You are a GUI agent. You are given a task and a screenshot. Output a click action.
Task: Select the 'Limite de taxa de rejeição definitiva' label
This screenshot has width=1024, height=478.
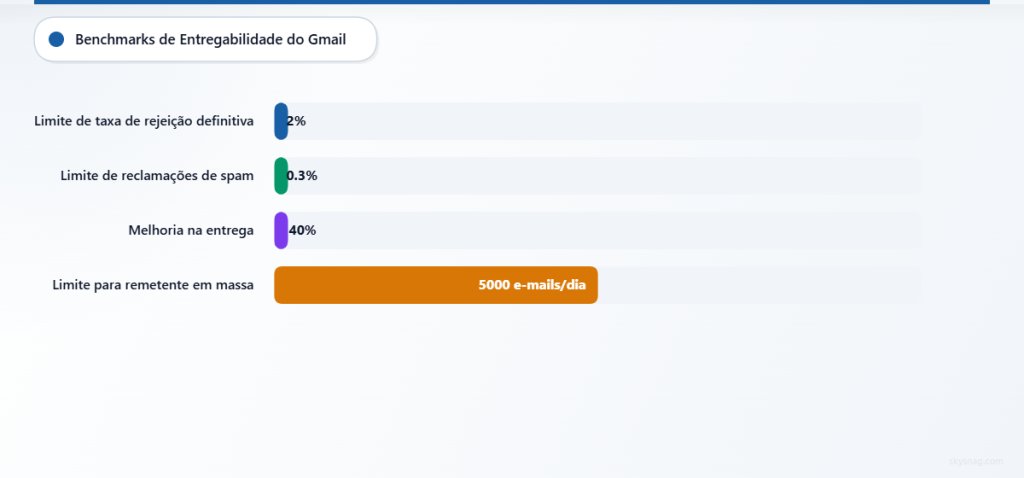pyautogui.click(x=143, y=121)
